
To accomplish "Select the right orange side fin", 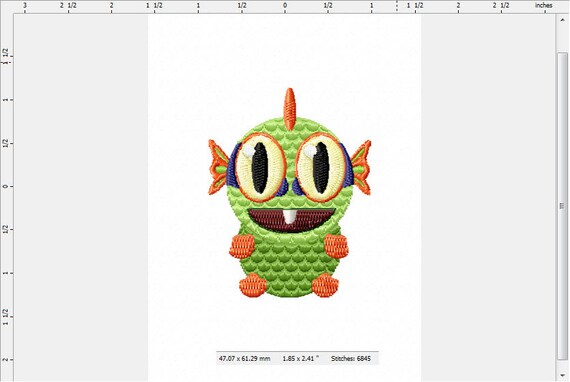I will 362,167.
